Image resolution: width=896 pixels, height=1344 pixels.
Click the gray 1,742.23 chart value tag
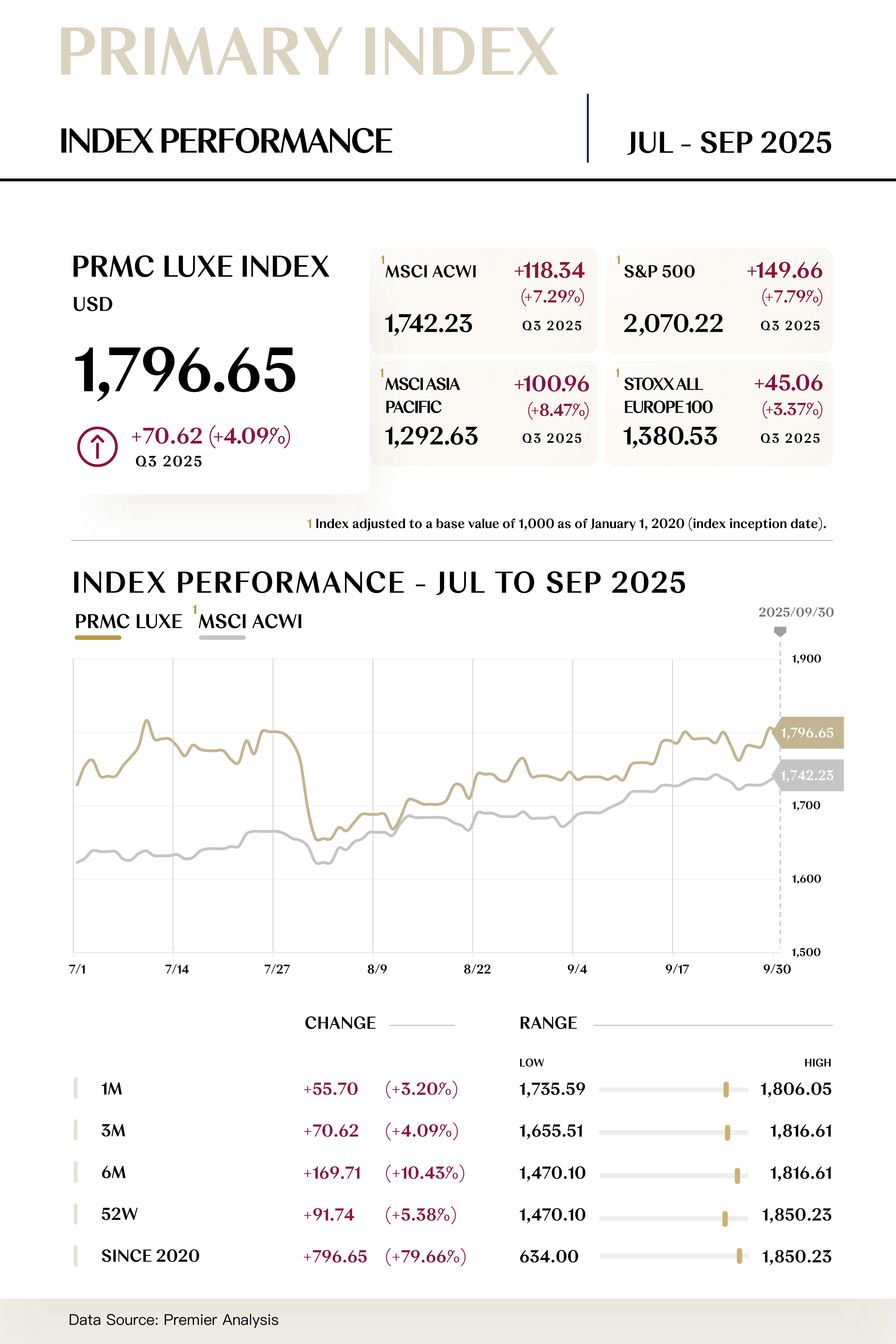point(807,775)
